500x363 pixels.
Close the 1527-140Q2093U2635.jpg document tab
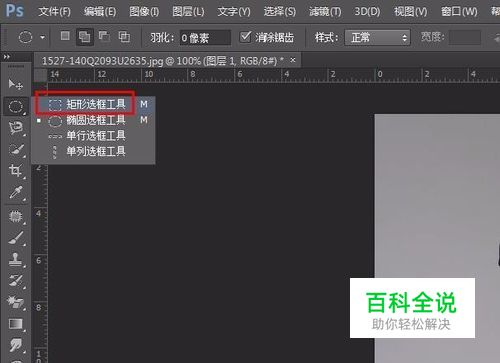point(293,60)
